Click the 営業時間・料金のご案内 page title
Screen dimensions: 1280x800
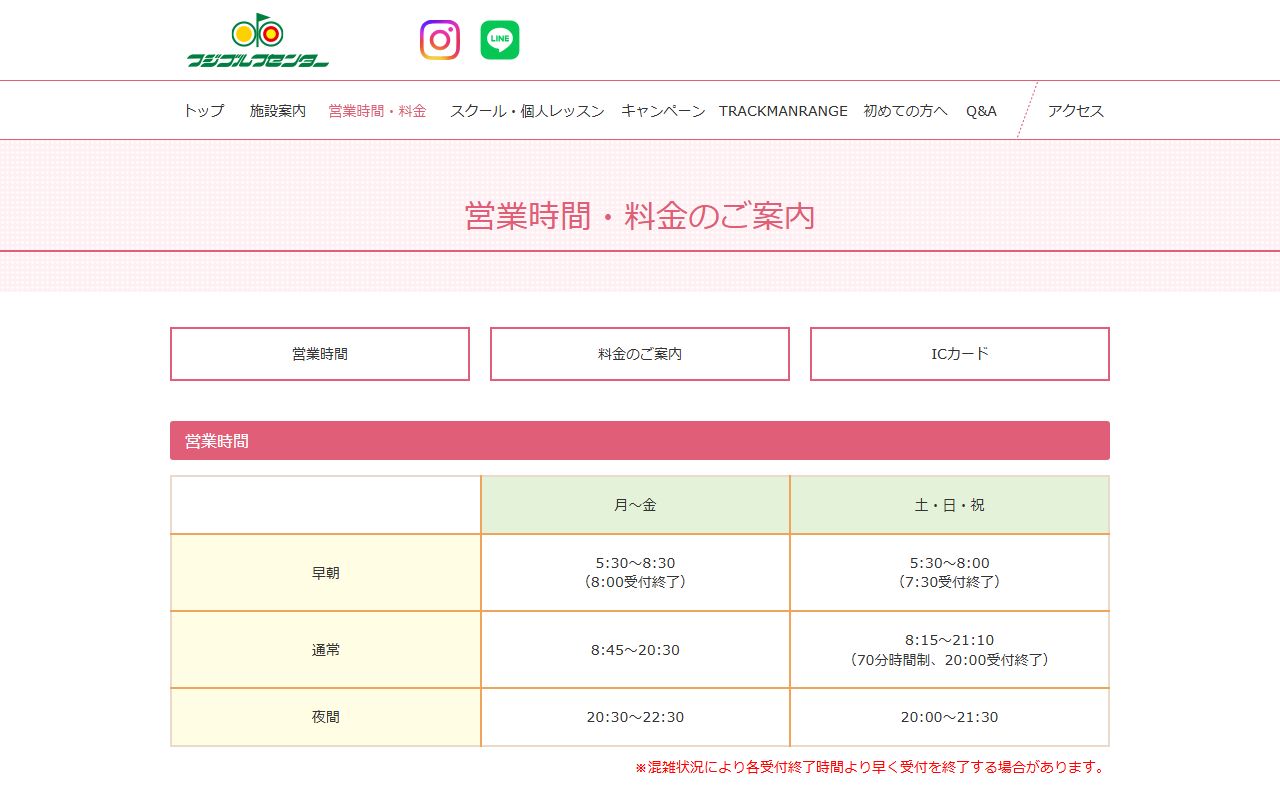click(x=640, y=216)
